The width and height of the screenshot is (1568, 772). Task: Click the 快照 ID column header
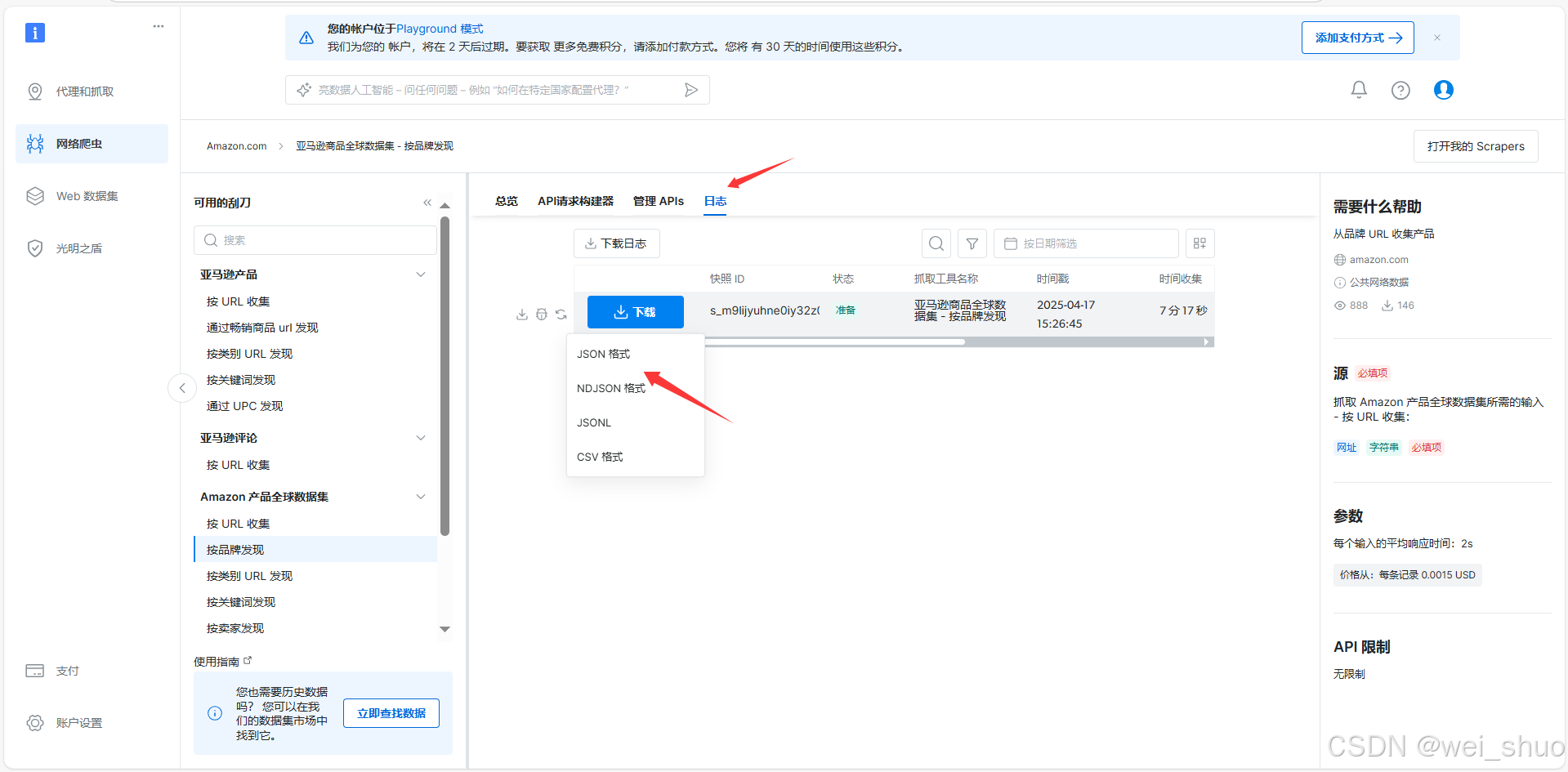tap(727, 279)
